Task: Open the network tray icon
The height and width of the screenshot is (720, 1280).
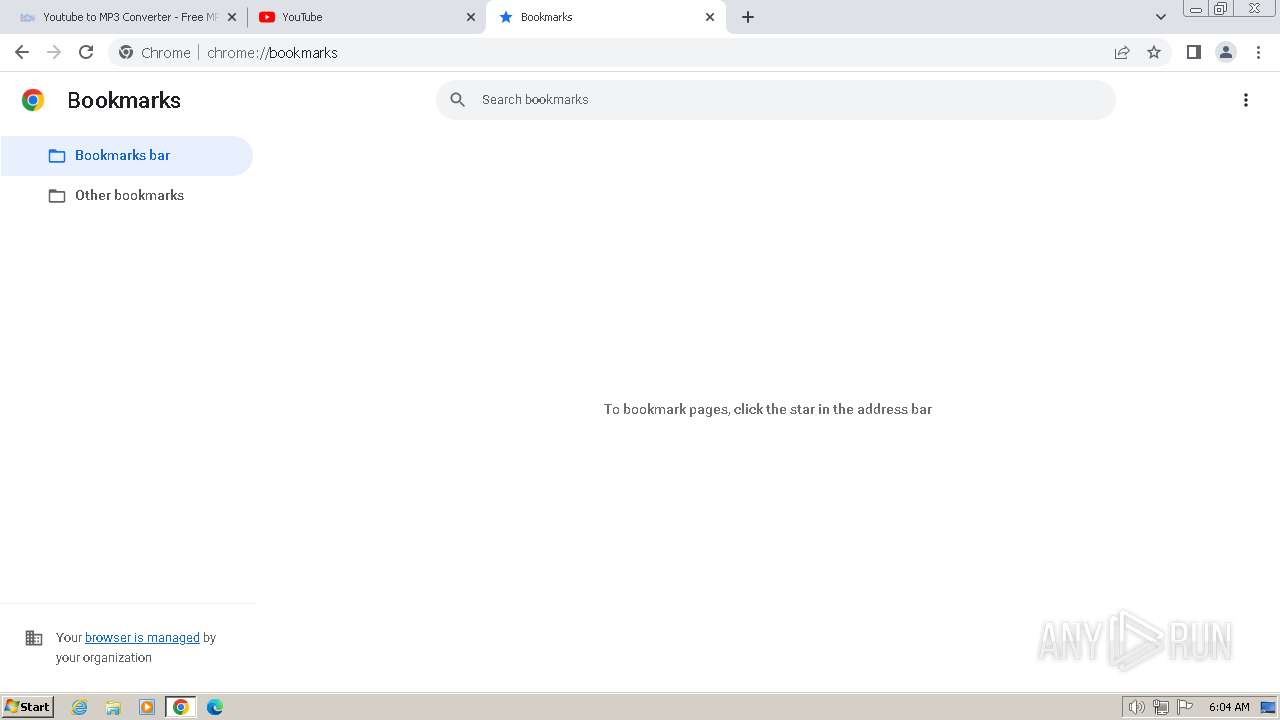Action: (1161, 707)
